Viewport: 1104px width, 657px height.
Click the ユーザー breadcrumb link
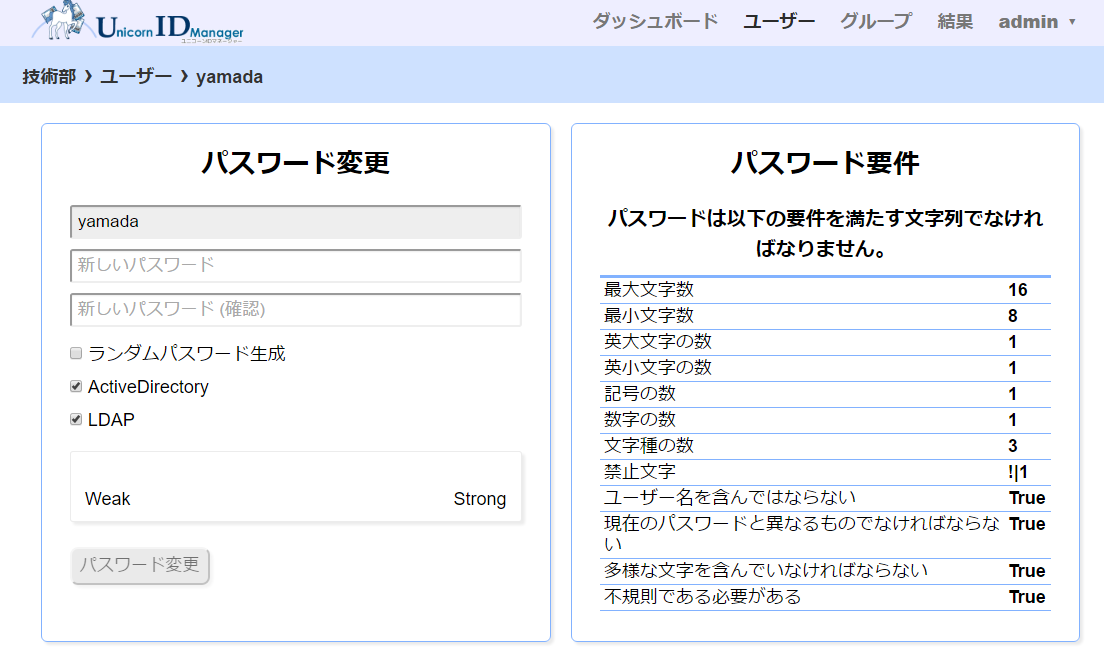click(136, 76)
